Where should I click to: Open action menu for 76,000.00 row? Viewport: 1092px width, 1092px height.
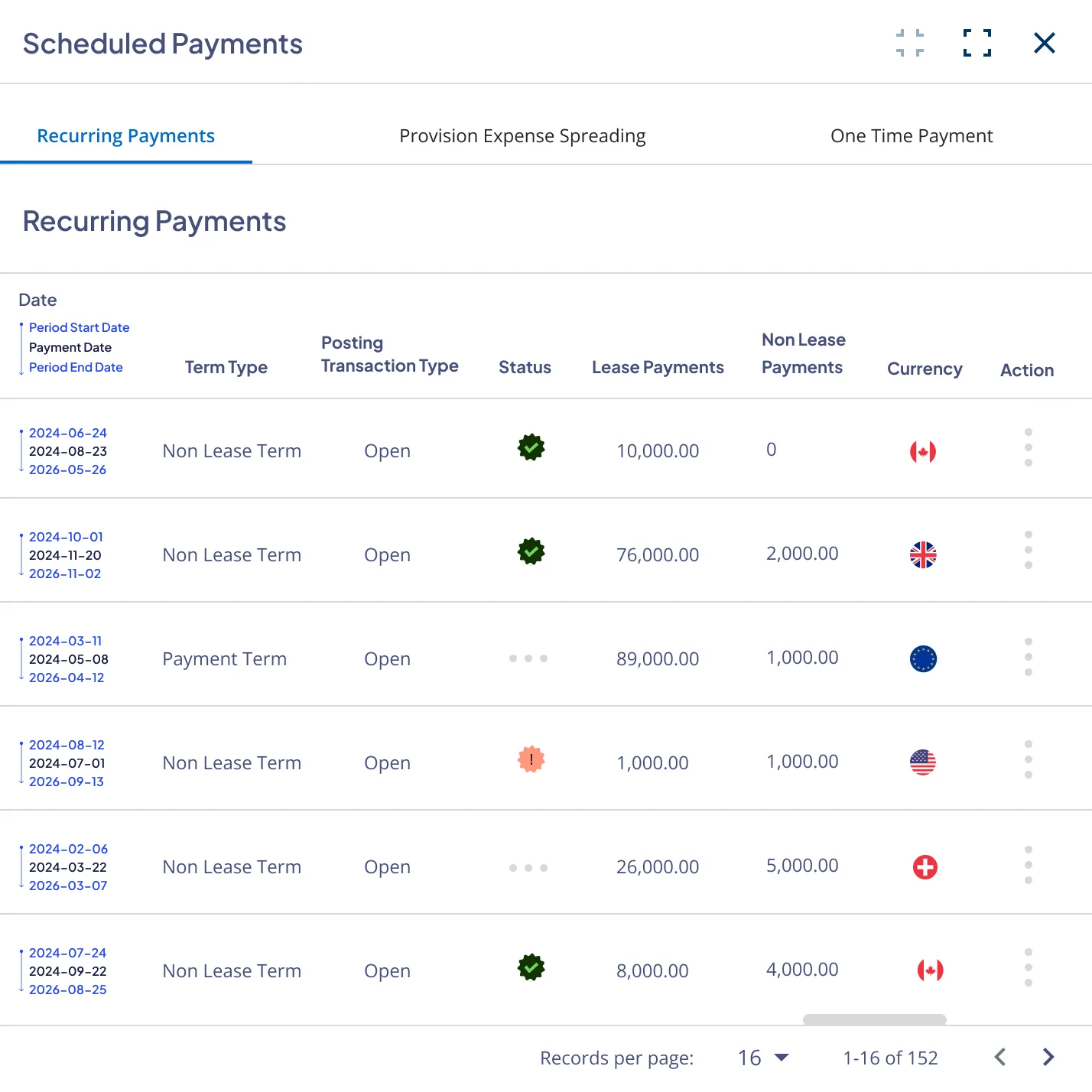1029,550
